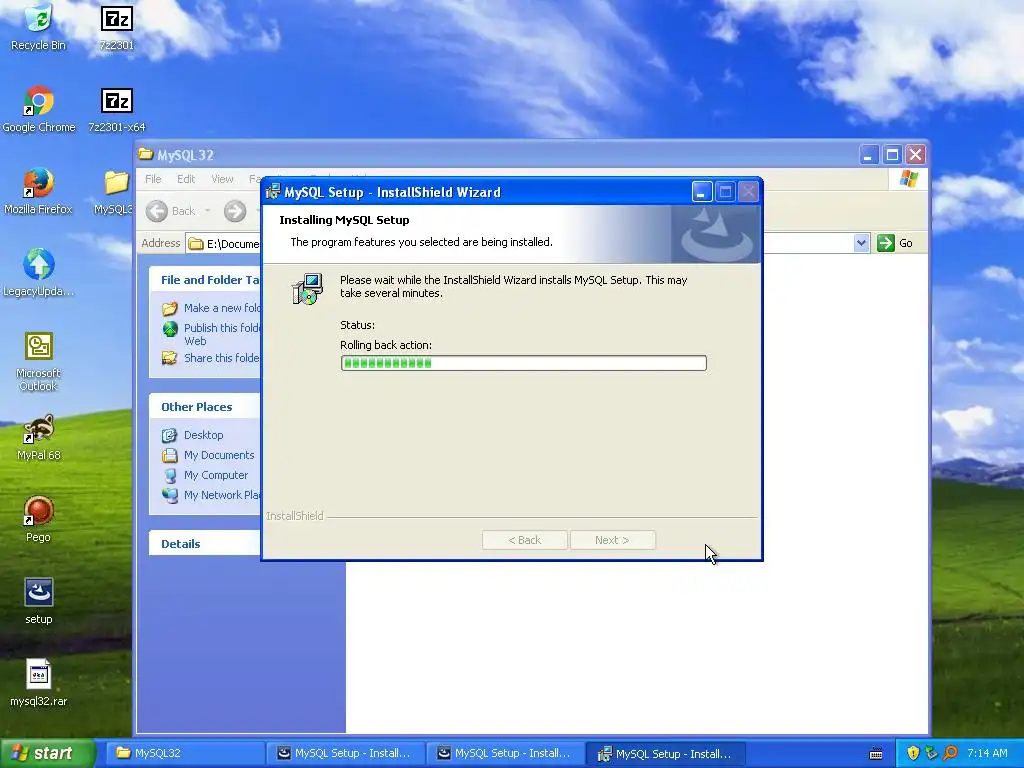The width and height of the screenshot is (1024, 768).
Task: Open the View menu in MySQL32 window
Action: tap(222, 179)
